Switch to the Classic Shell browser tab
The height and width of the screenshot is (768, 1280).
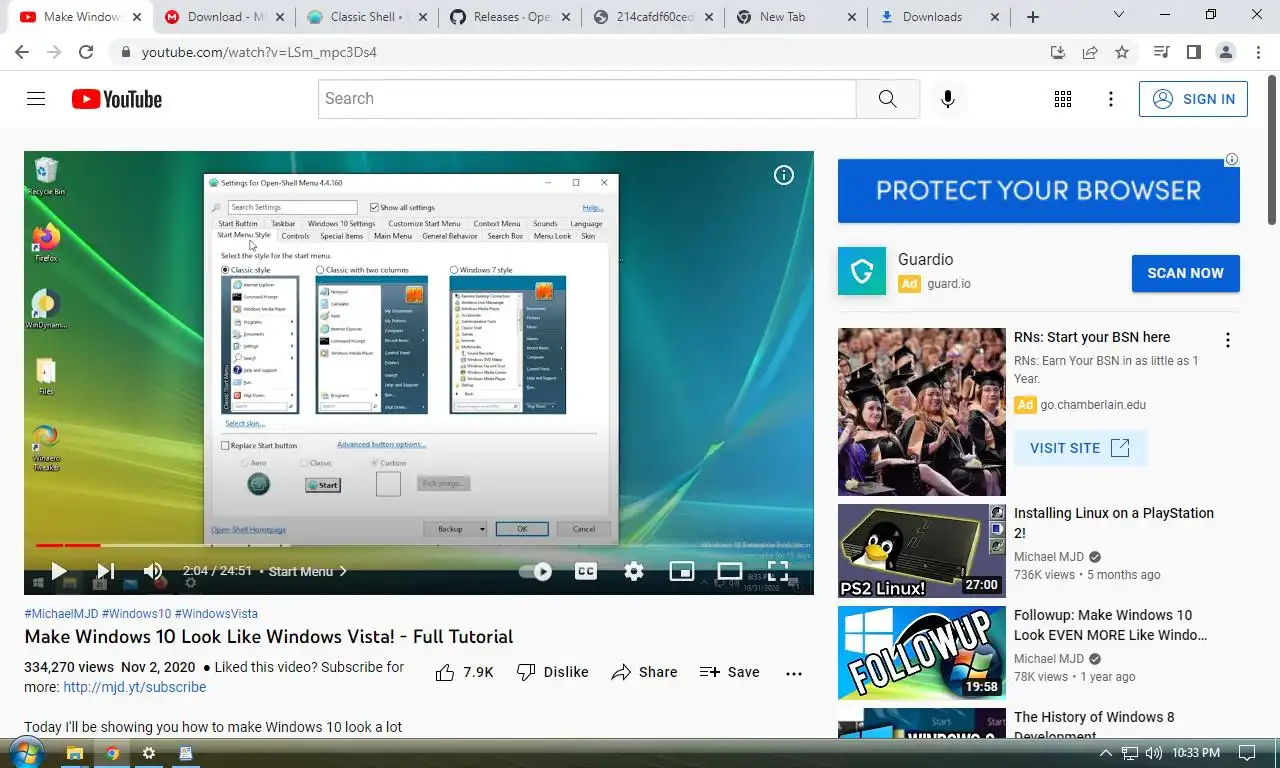coord(366,17)
